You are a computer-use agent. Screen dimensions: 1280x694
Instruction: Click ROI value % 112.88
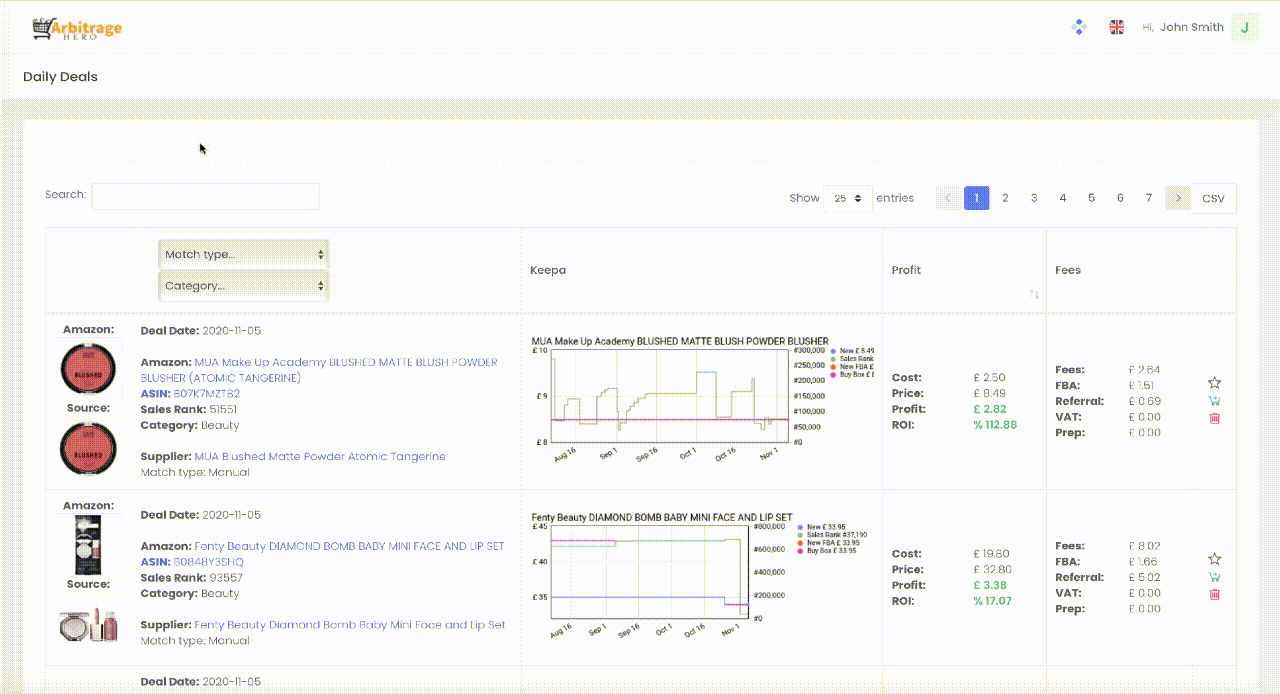(995, 425)
